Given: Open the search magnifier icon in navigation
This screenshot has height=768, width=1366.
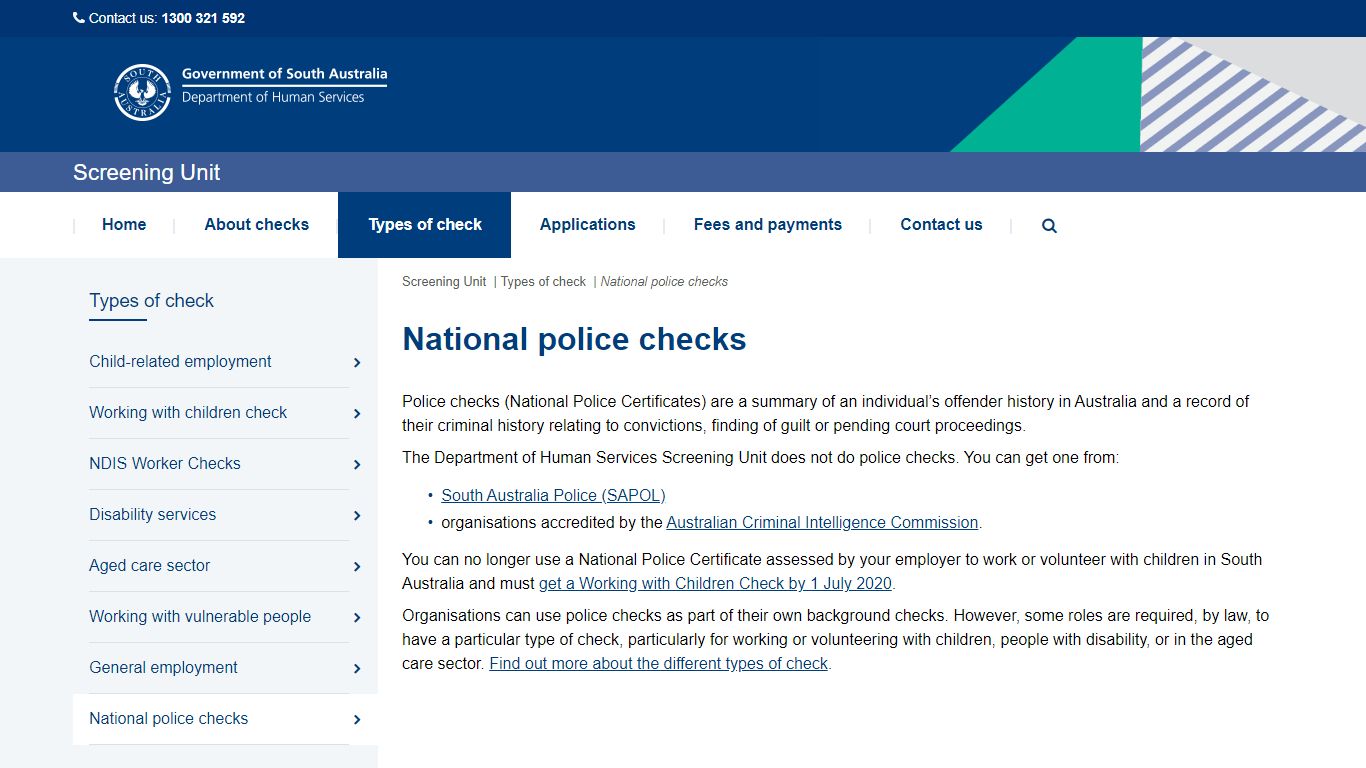Looking at the screenshot, I should point(1049,226).
